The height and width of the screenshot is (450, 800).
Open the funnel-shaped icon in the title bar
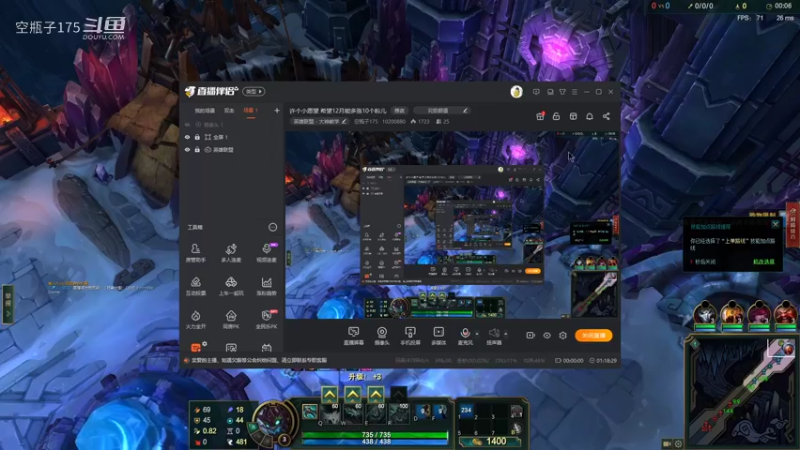pyautogui.click(x=562, y=92)
